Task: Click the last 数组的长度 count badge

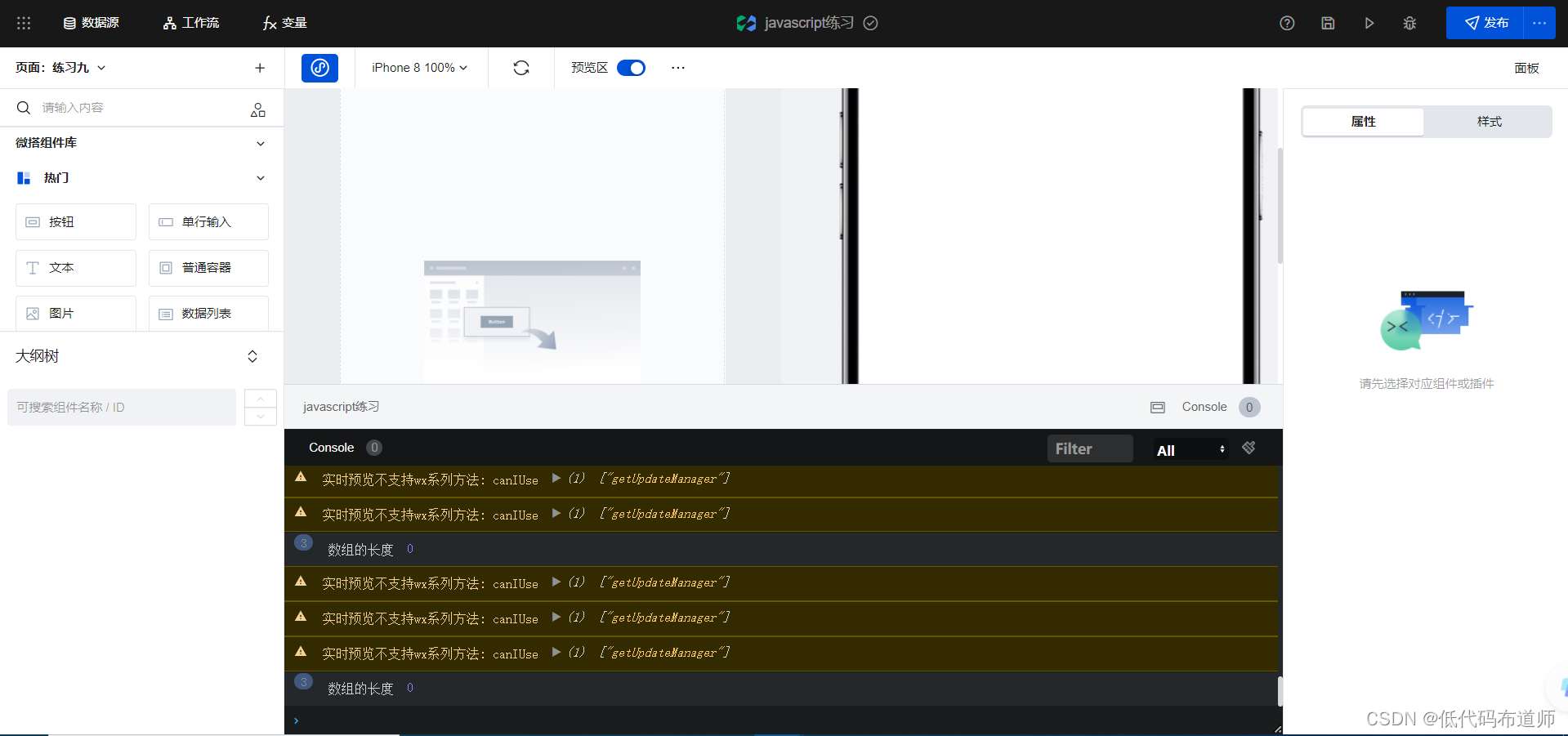Action: 303,682
